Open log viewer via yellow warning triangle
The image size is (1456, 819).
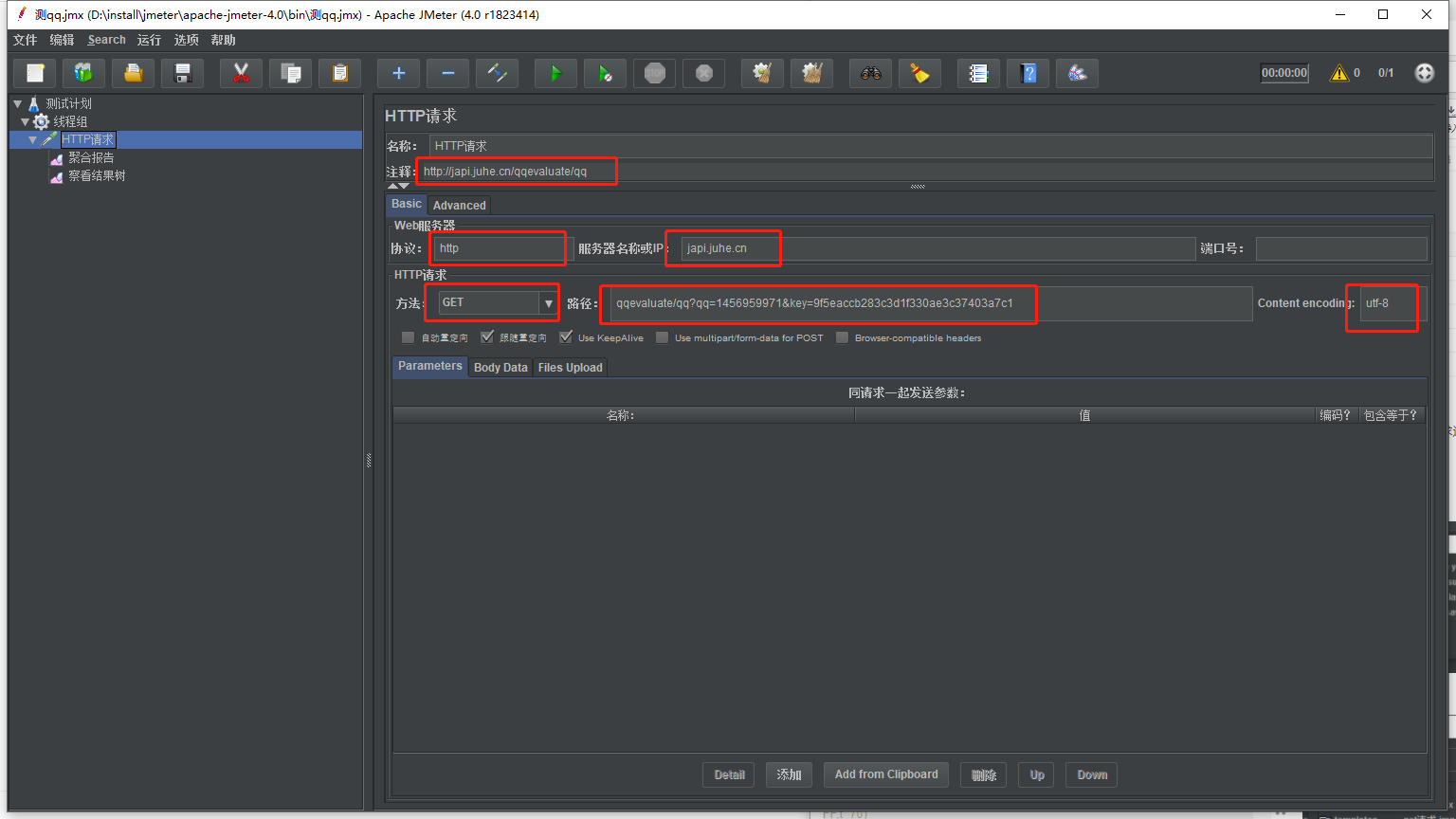pos(1339,73)
